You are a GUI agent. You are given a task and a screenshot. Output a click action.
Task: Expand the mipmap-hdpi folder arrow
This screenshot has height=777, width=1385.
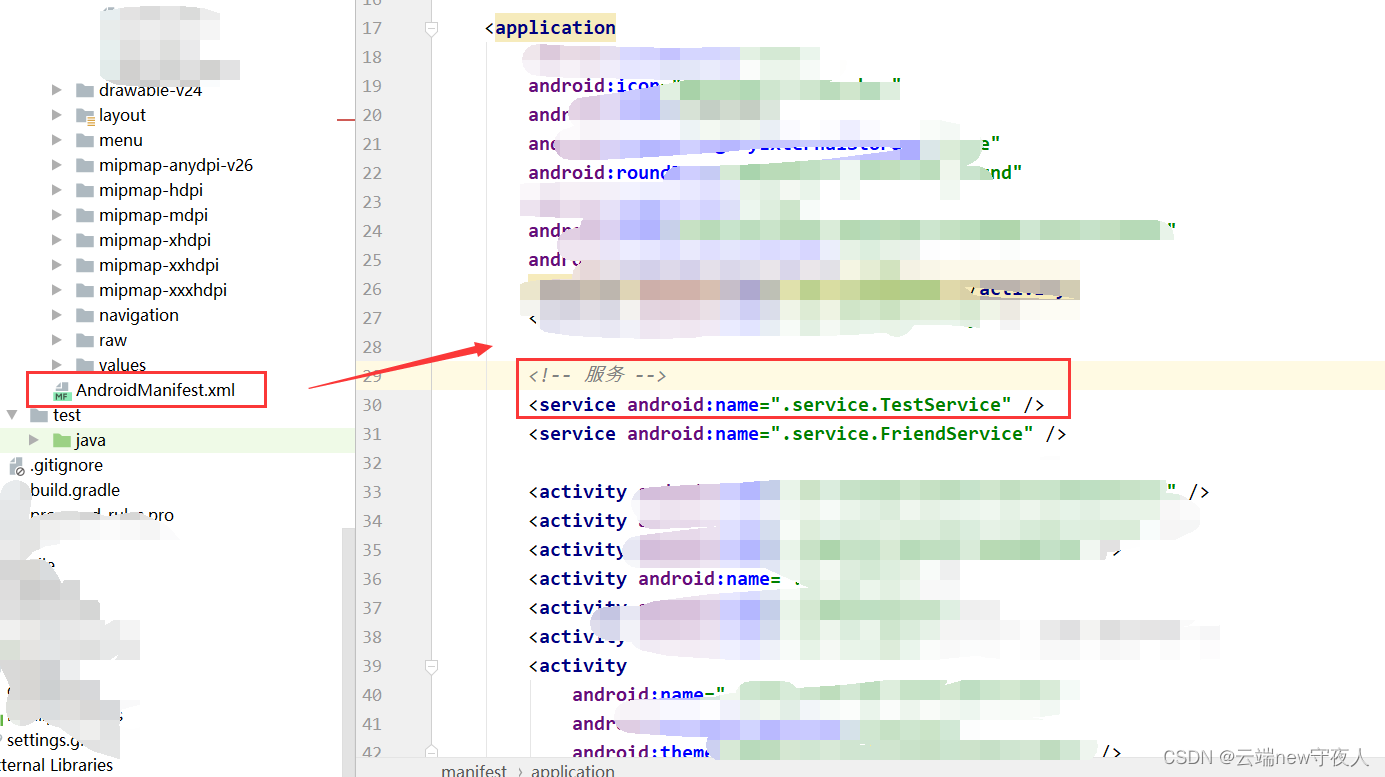click(x=57, y=190)
